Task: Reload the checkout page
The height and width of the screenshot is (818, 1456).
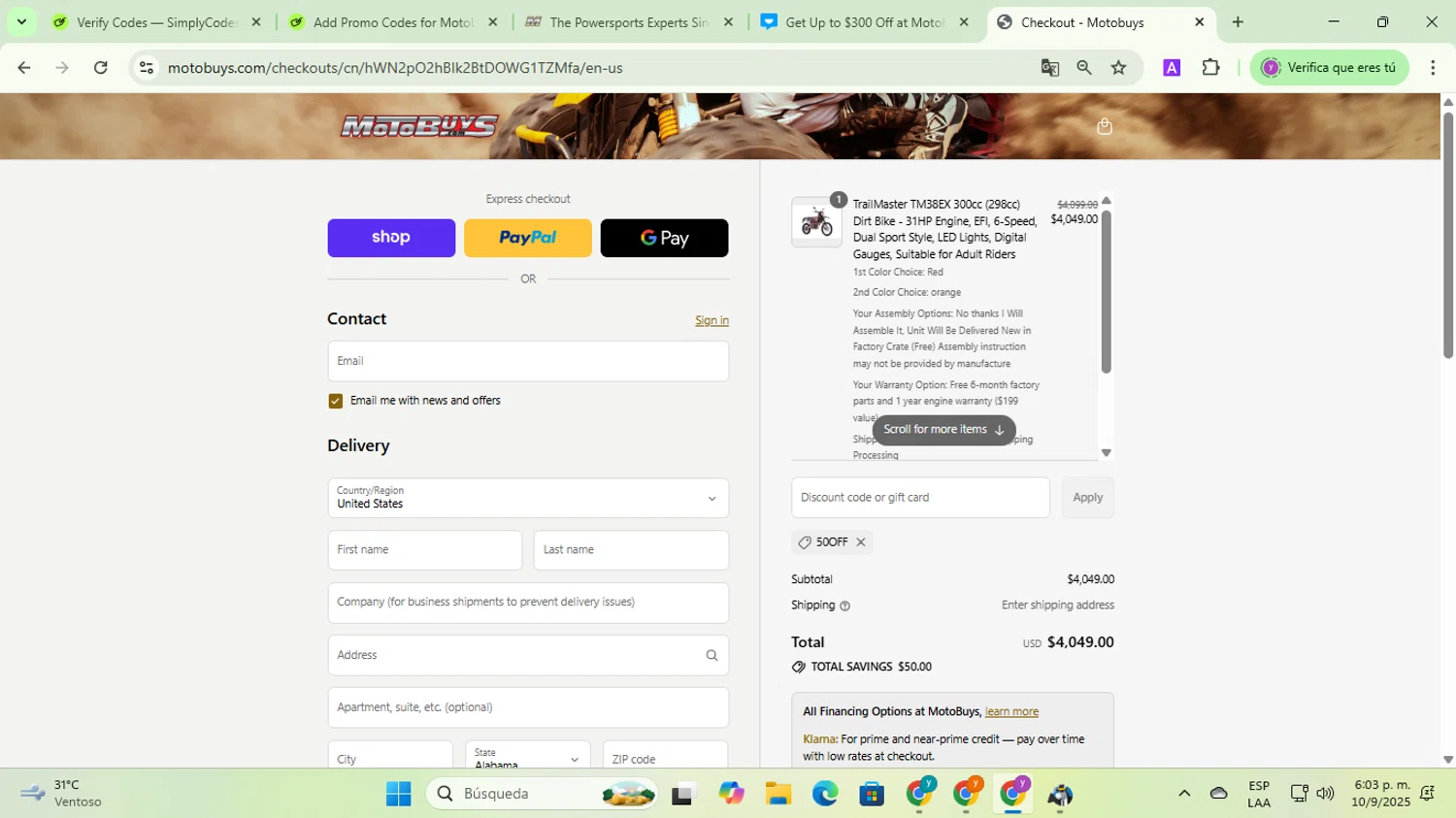Action: tap(101, 68)
